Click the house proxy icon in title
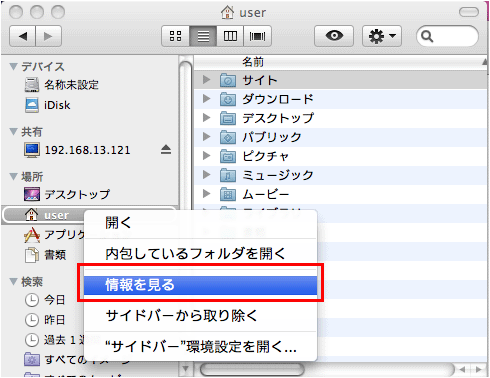Image resolution: width=490 pixels, height=378 pixels. pyautogui.click(x=227, y=12)
